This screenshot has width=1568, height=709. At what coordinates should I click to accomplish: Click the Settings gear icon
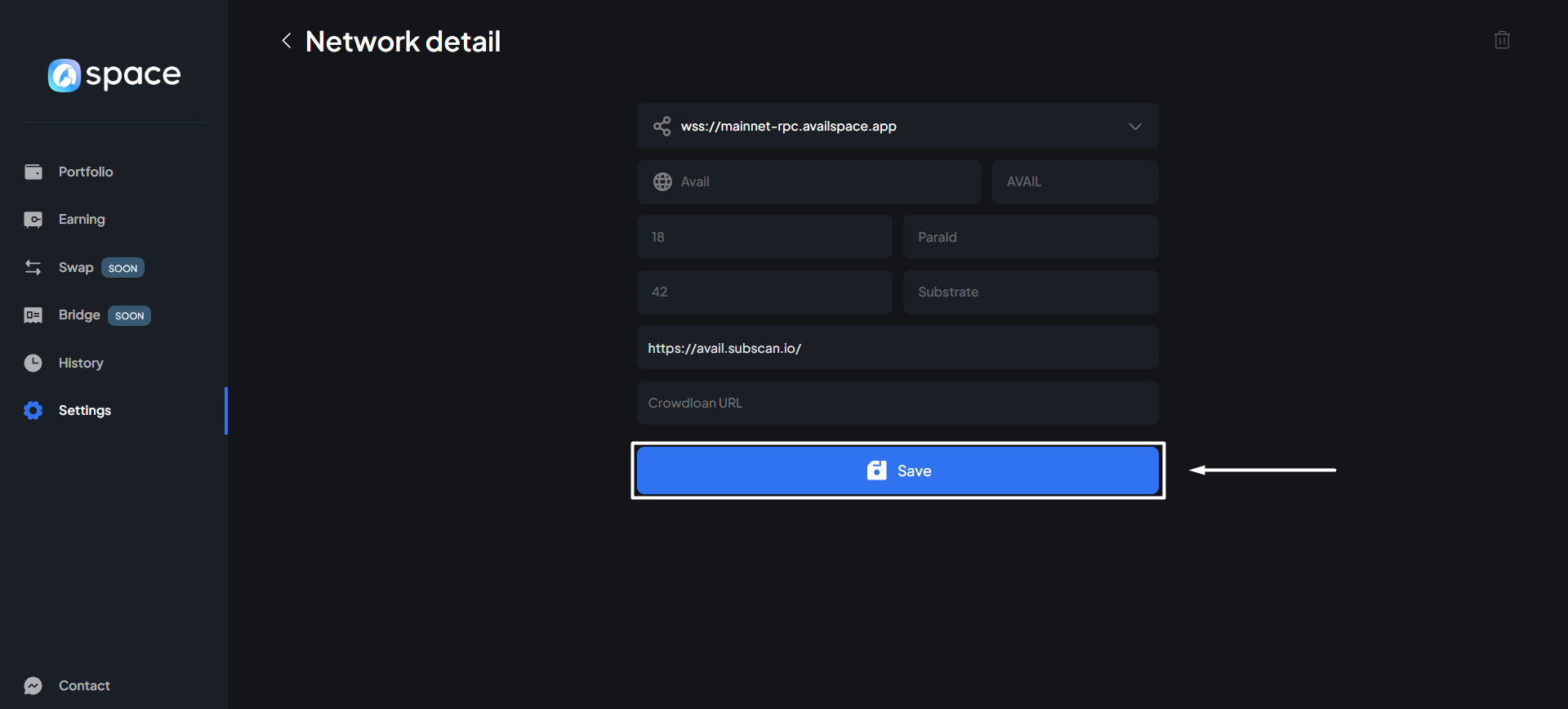coord(33,410)
